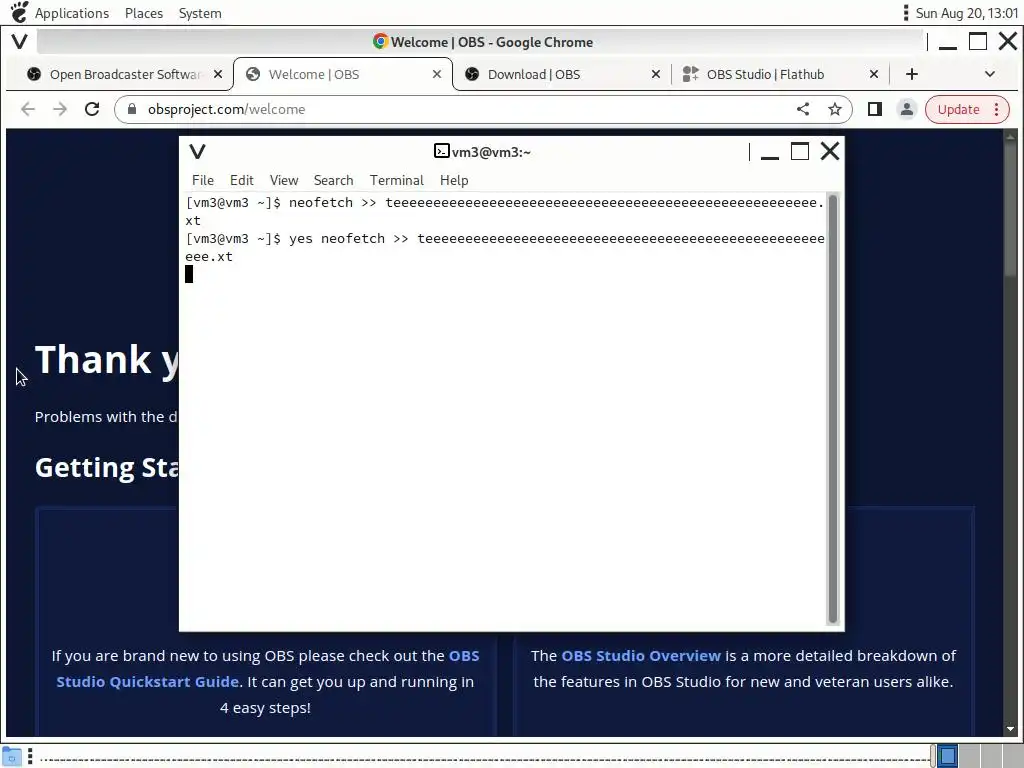Close the Download | OBS tab
The image size is (1024, 768).
coord(656,74)
